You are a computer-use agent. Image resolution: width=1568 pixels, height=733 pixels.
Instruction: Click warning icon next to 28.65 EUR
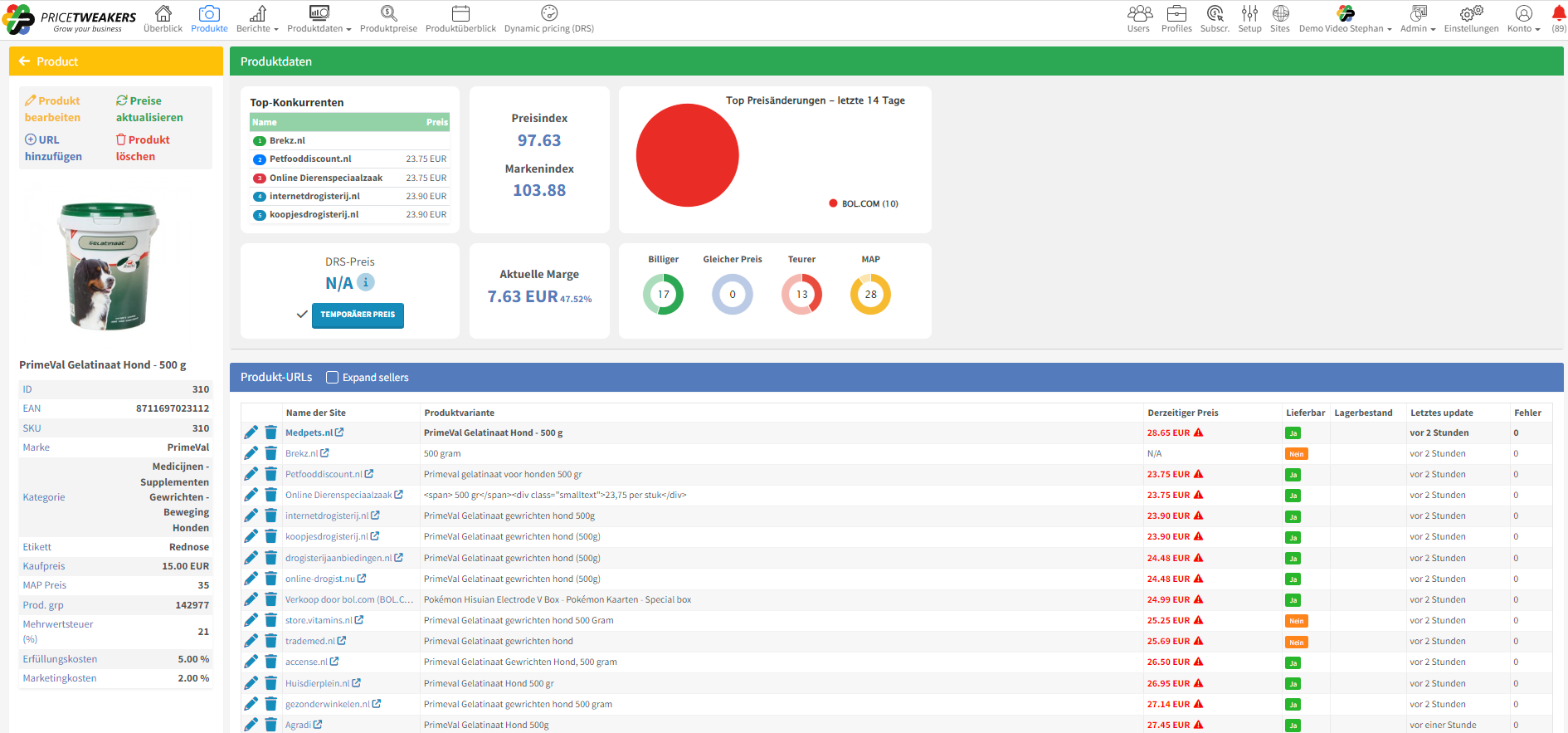click(1198, 432)
